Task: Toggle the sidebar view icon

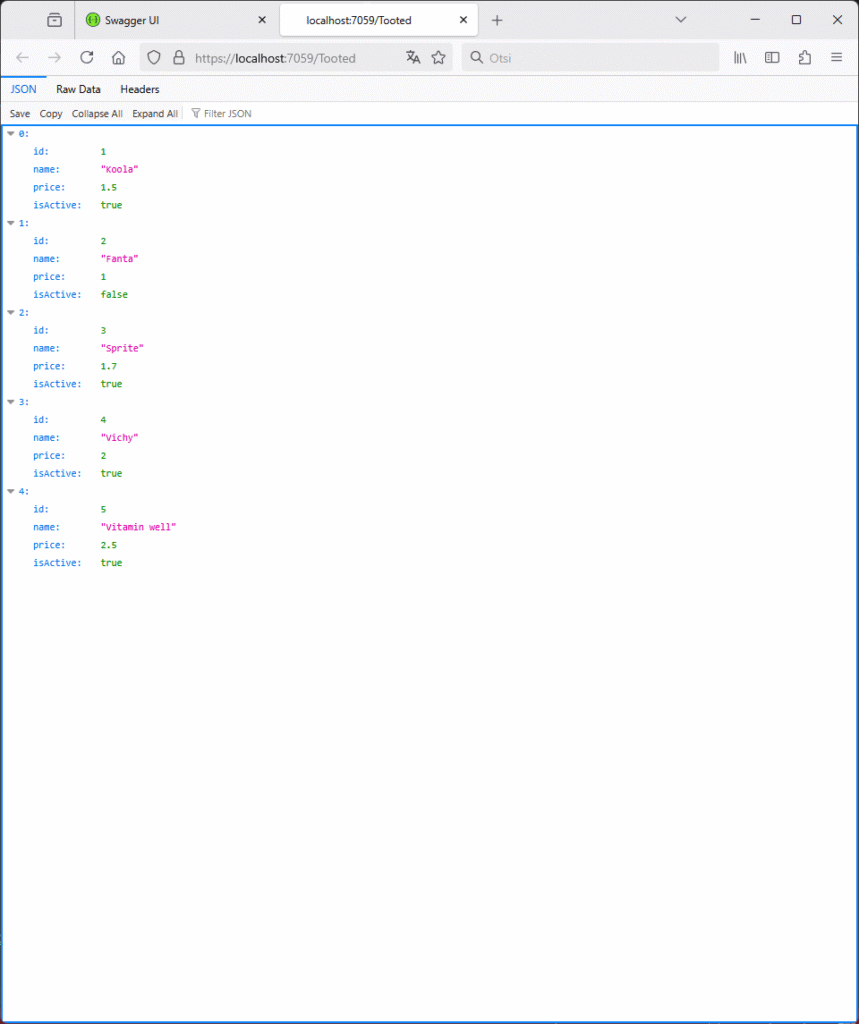Action: (x=772, y=58)
